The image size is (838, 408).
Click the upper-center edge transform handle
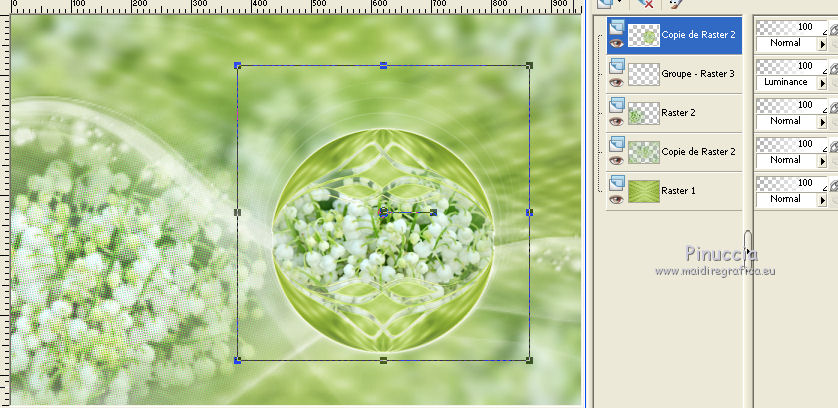point(383,65)
